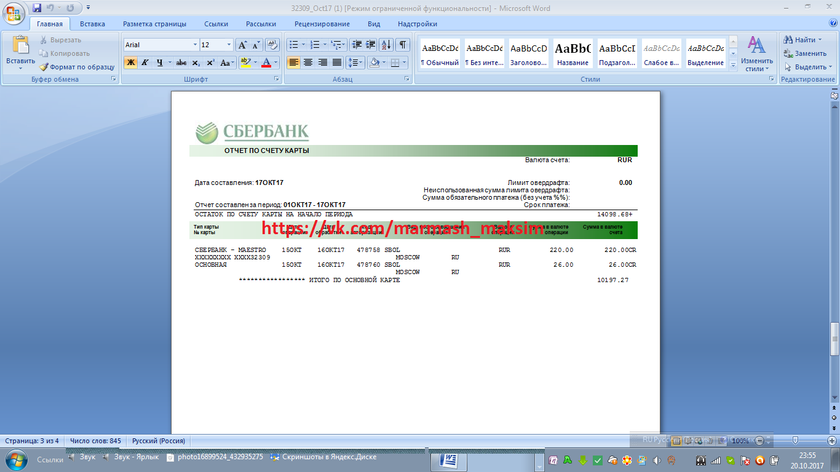Clear formatting with the eraser icon
This screenshot has height=472, width=840.
[x=272, y=45]
